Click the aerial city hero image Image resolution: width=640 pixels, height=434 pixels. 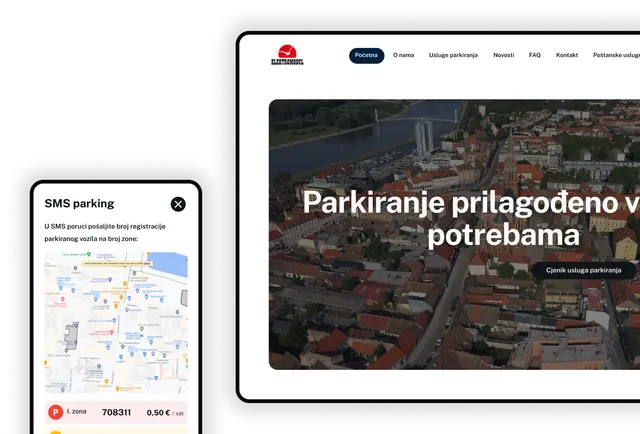454,235
